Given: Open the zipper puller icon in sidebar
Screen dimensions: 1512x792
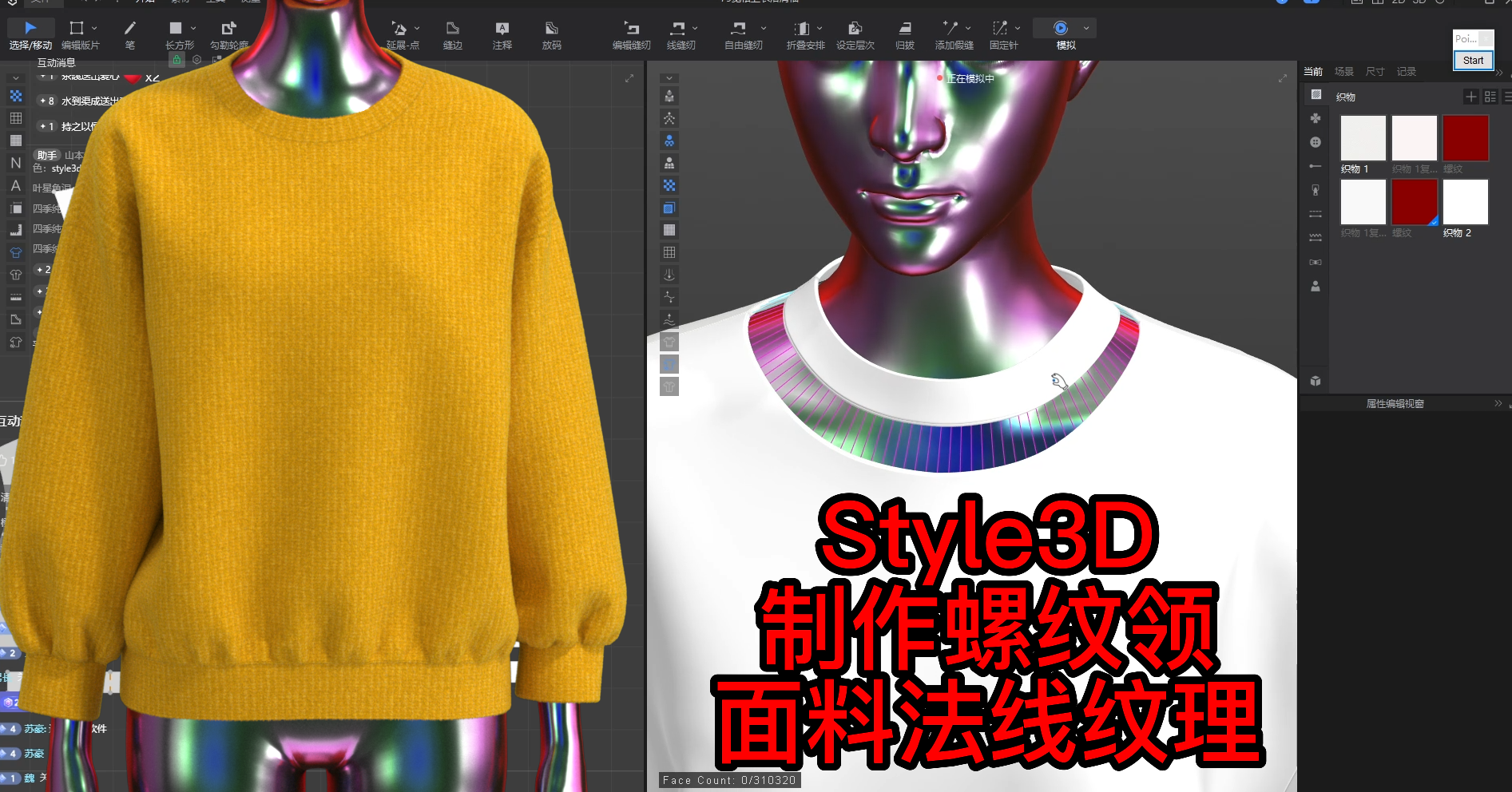Looking at the screenshot, I should tap(1316, 190).
